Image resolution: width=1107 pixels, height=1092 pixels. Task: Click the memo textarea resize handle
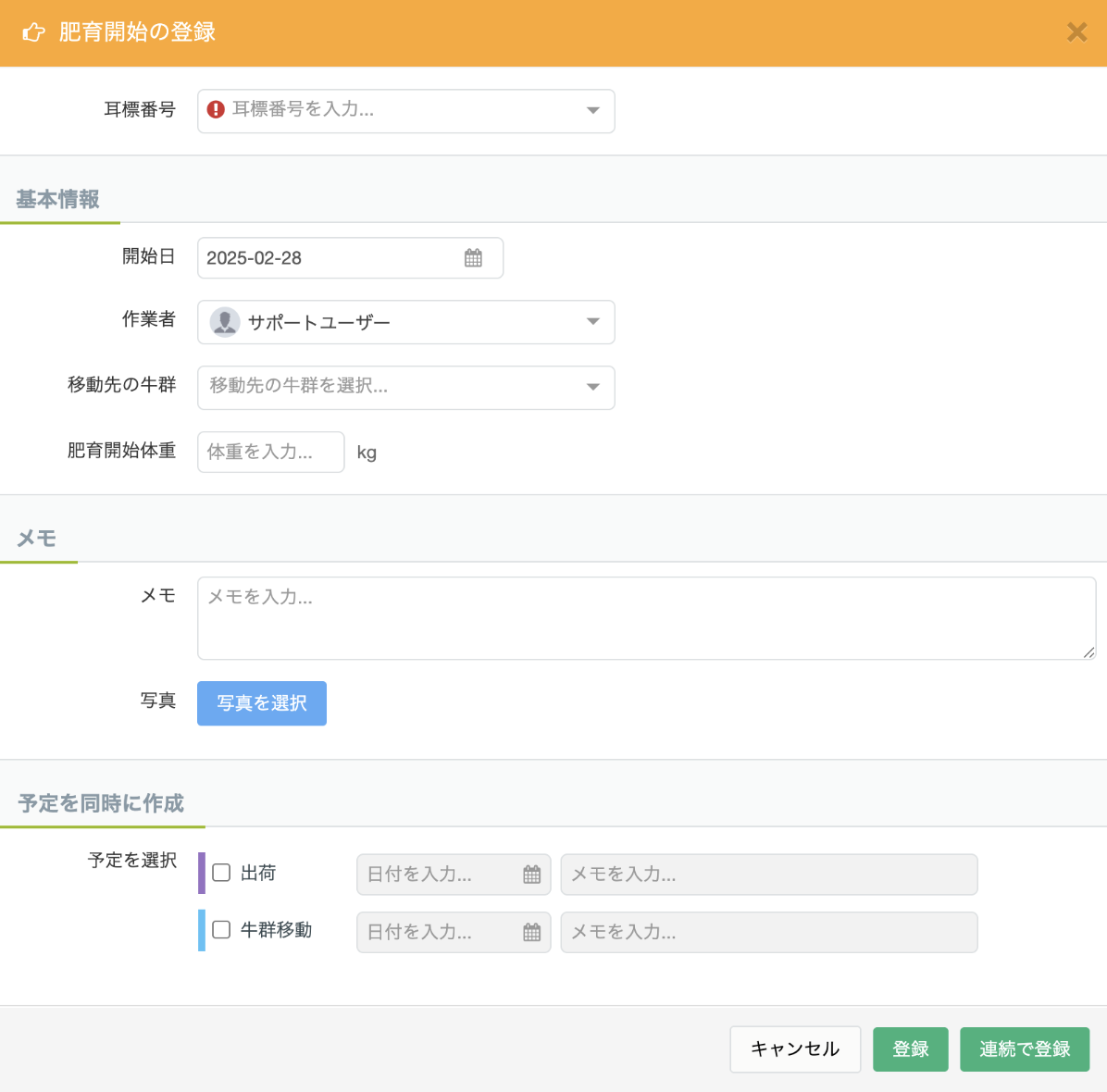[x=1088, y=651]
